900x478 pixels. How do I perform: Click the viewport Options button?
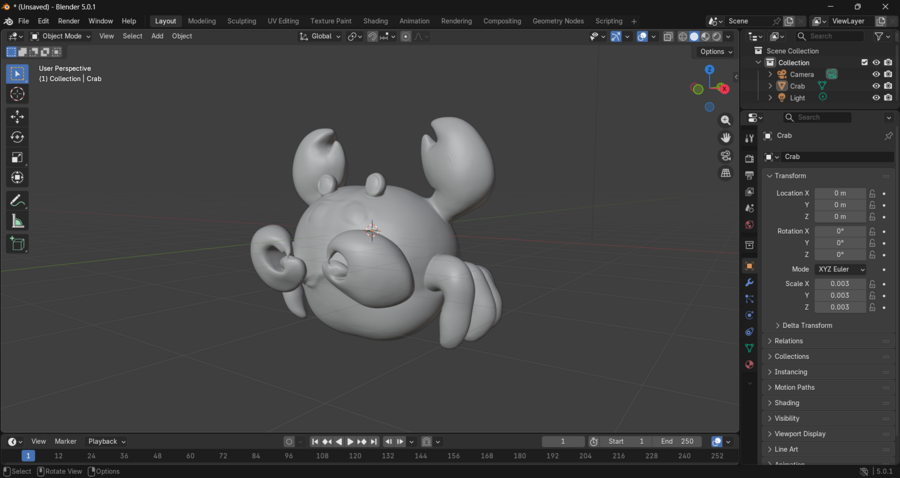click(x=716, y=52)
